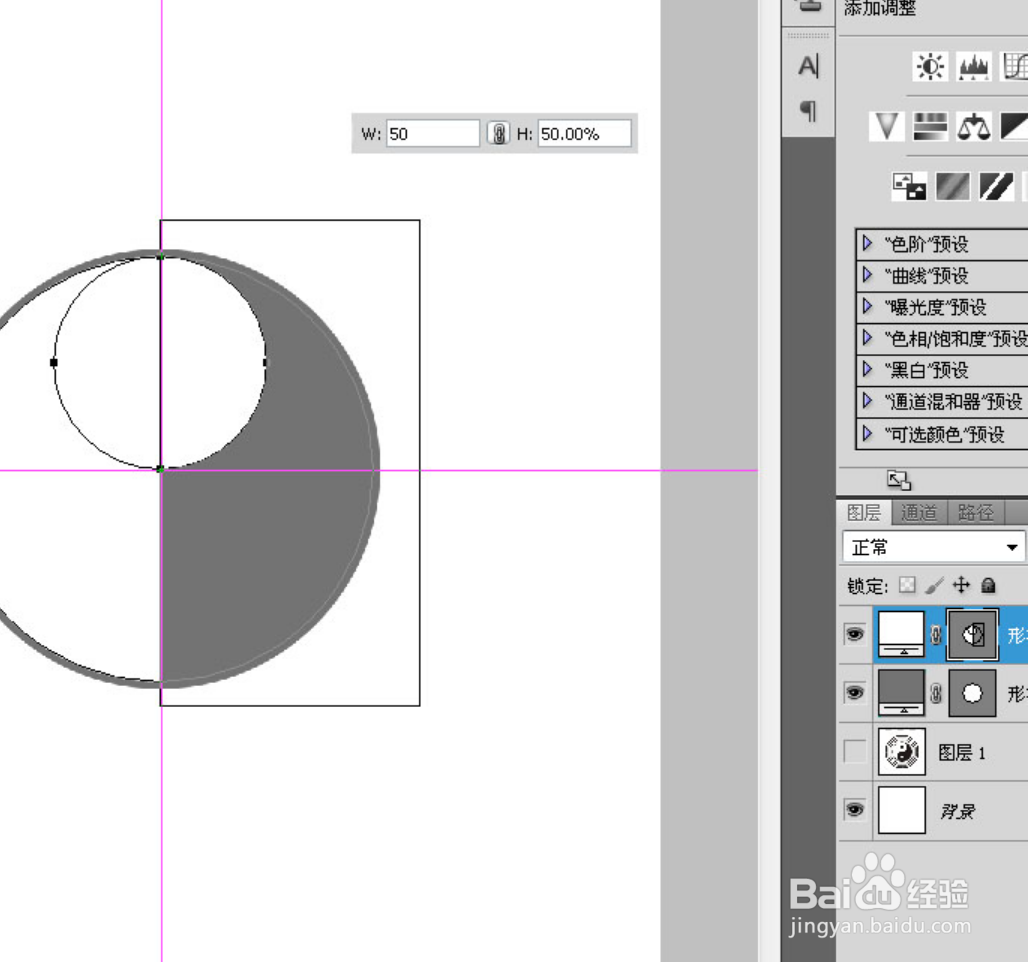1028x962 pixels.
Task: Expand the "曲线"预设 list
Action: pos(867,275)
